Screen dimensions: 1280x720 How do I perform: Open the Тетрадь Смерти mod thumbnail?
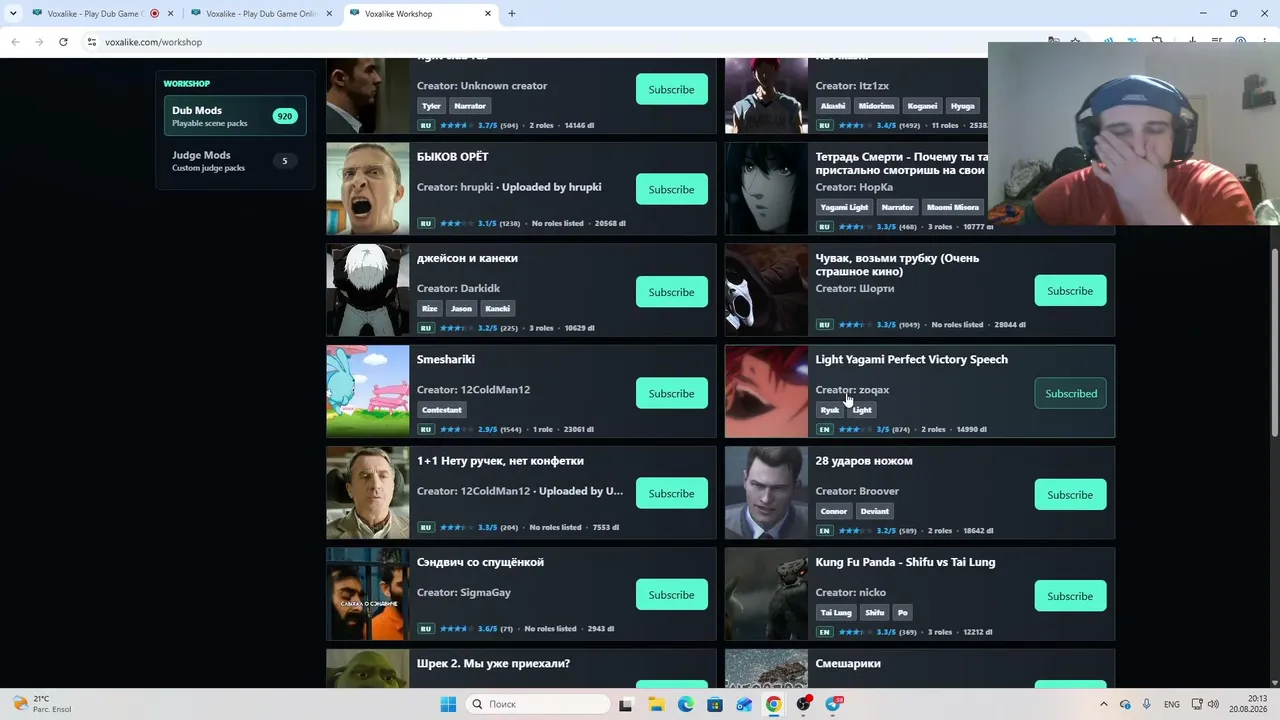766,189
